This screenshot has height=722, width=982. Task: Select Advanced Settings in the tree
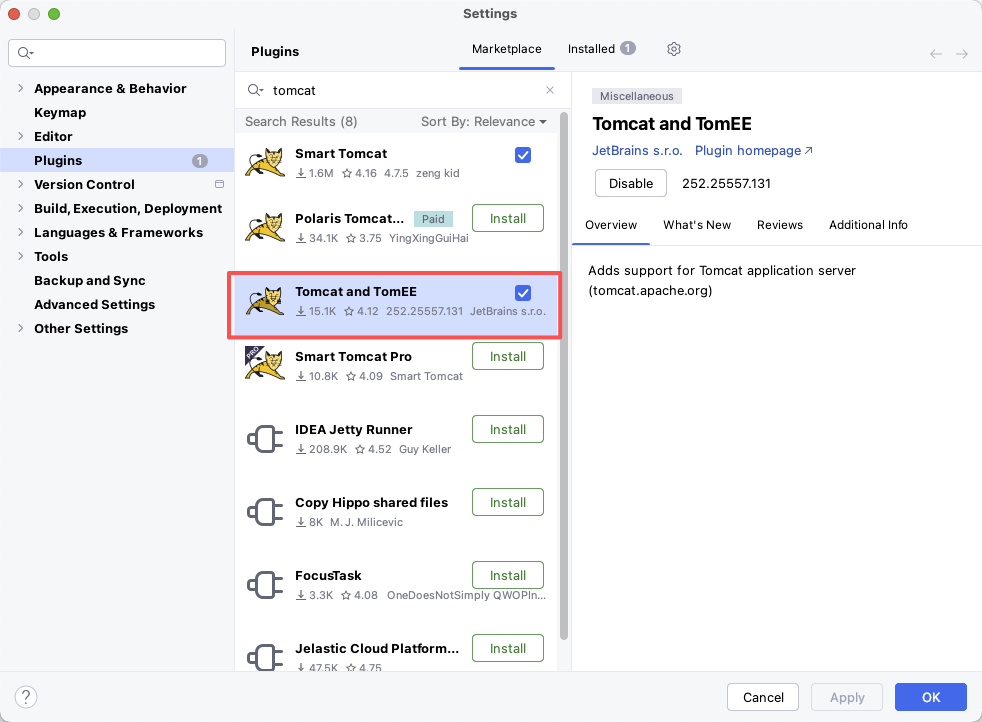(95, 304)
